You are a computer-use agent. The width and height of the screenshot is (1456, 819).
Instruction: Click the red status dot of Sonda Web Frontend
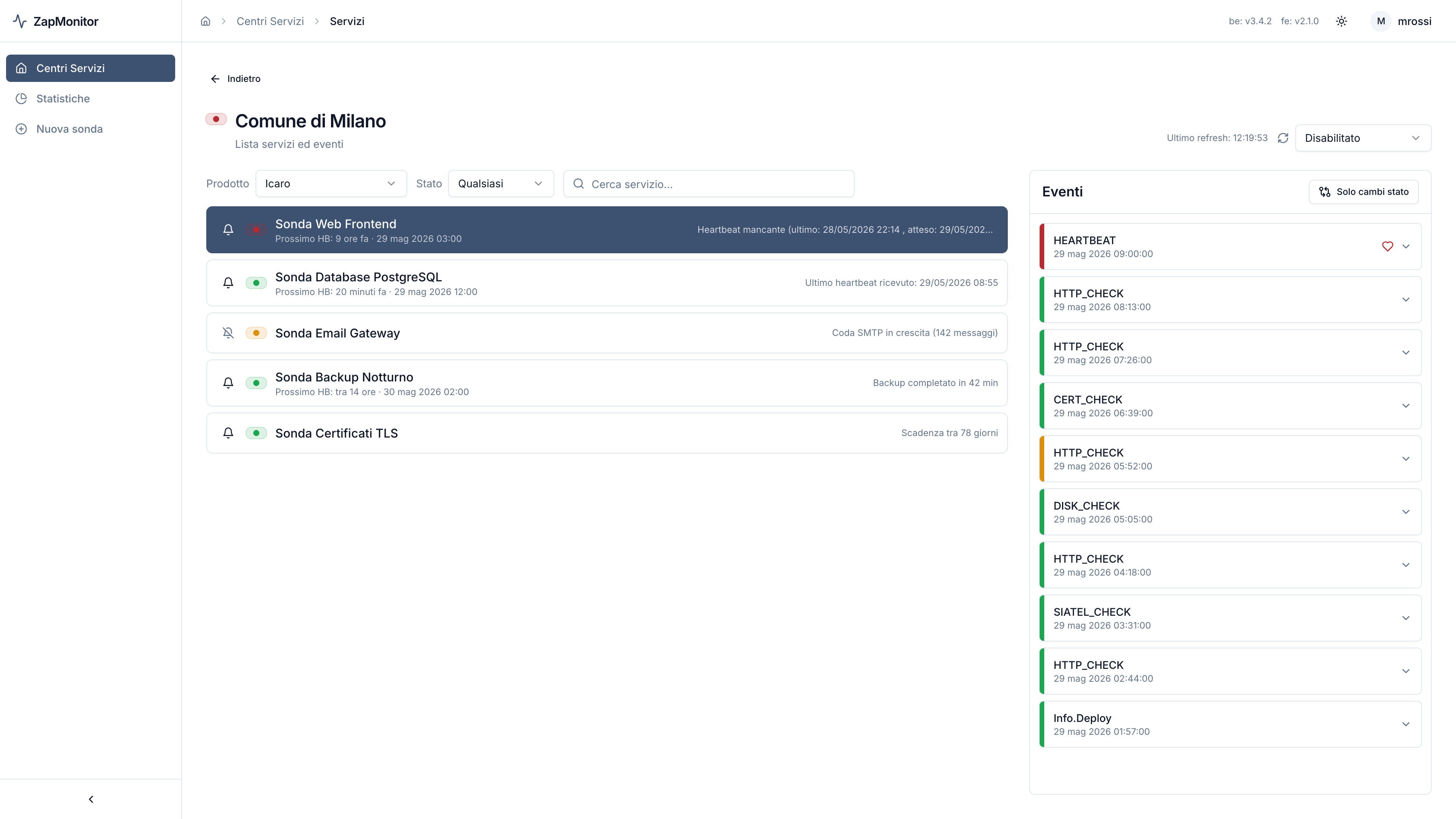coord(256,229)
